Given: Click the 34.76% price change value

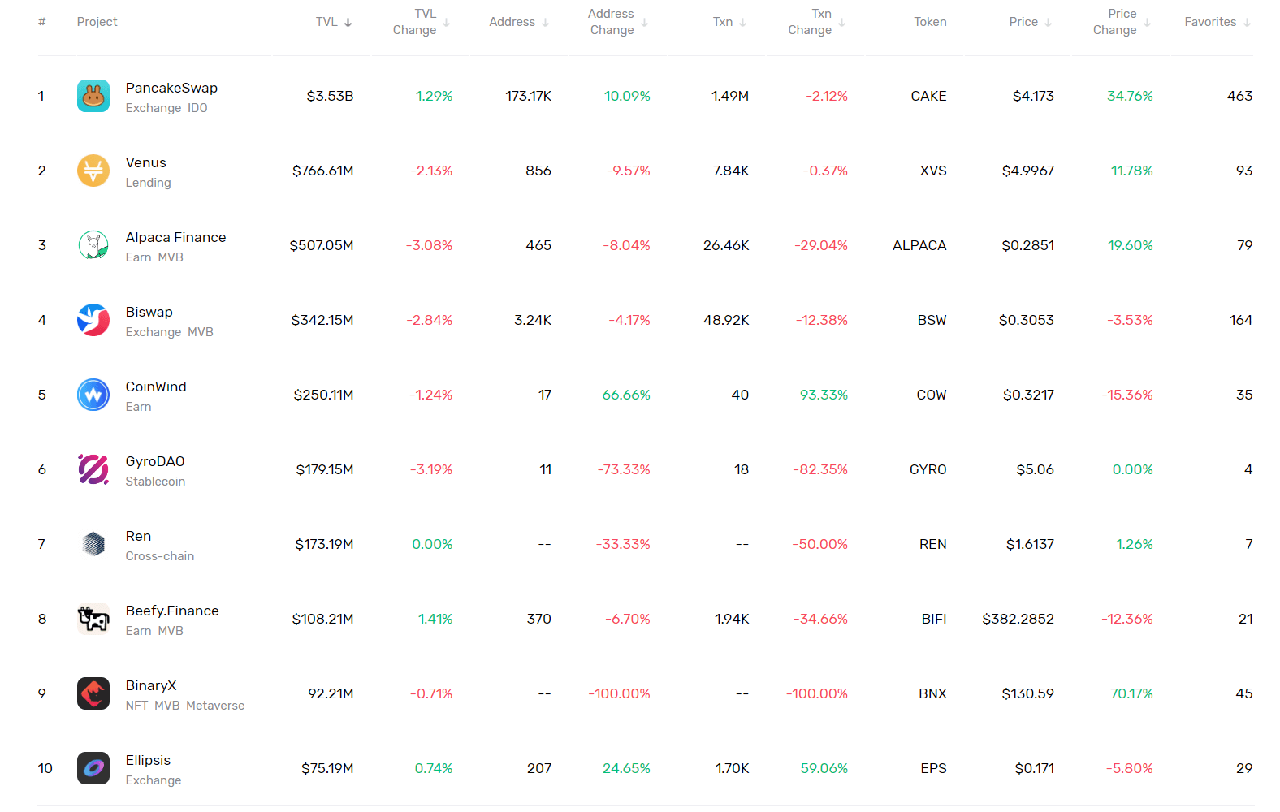Looking at the screenshot, I should click(1130, 96).
